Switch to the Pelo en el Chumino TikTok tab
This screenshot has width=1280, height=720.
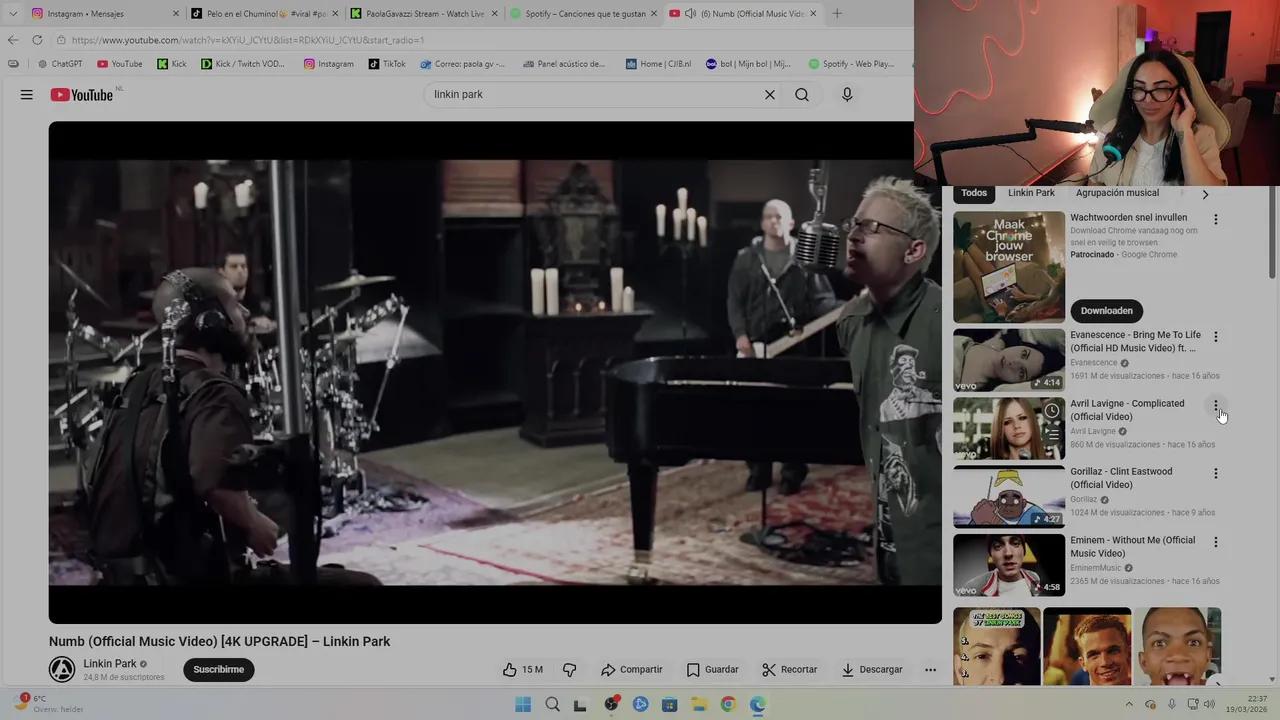tap(265, 14)
